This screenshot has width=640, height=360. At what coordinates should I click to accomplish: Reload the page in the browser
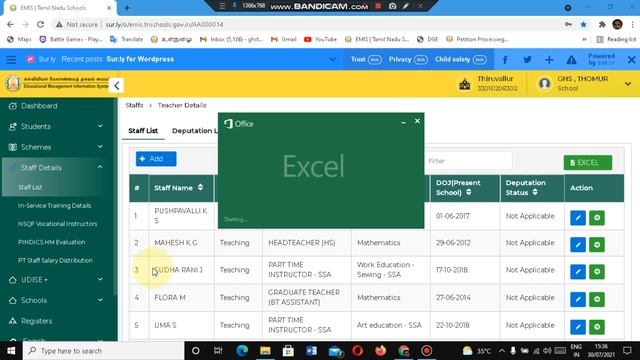(x=40, y=24)
